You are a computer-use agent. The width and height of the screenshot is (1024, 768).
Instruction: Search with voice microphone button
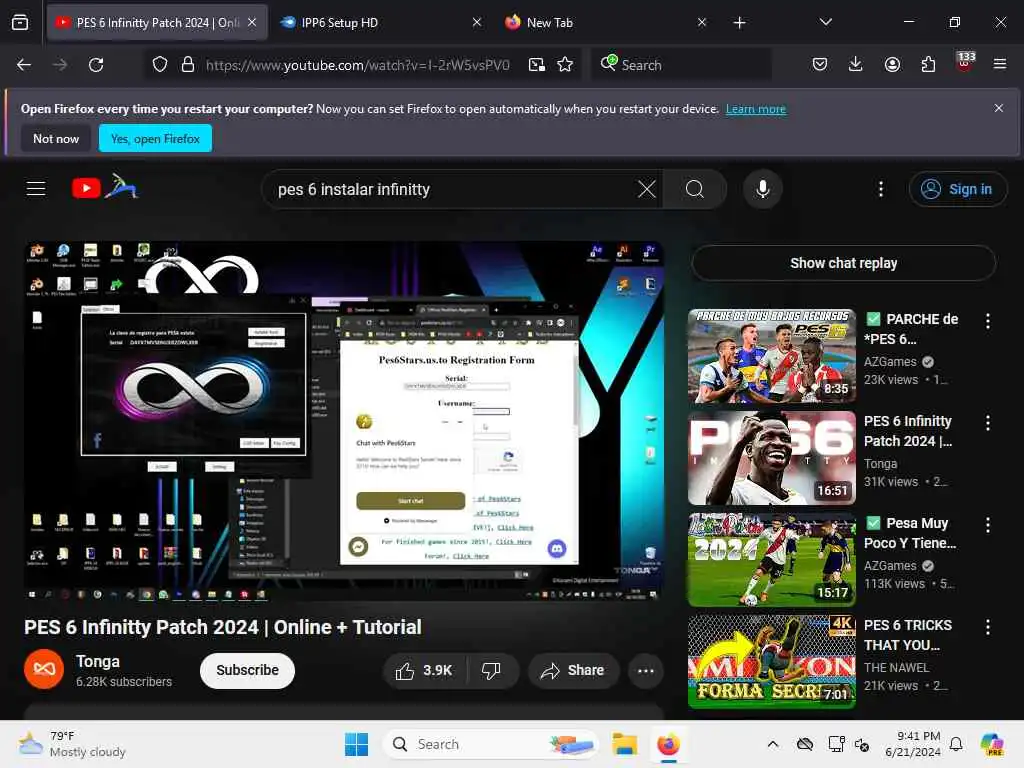tap(762, 189)
